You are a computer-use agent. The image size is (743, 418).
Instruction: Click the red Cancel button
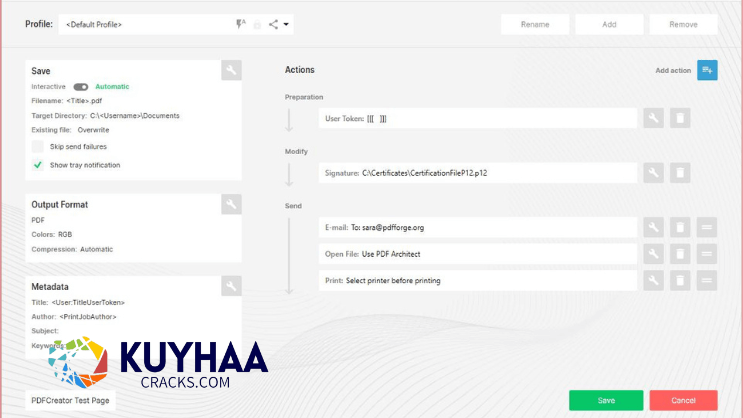click(683, 400)
